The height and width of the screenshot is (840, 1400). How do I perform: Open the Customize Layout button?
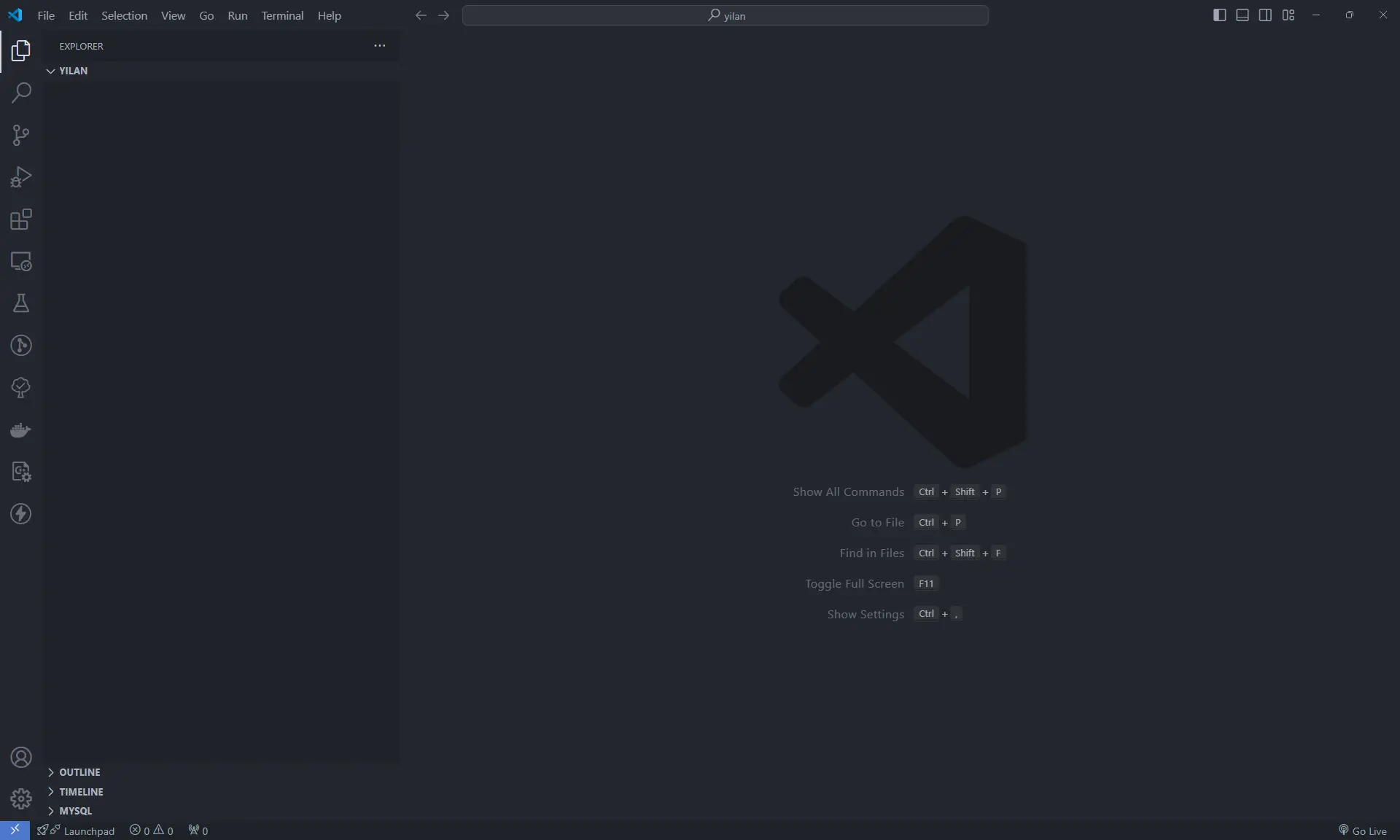[x=1288, y=15]
